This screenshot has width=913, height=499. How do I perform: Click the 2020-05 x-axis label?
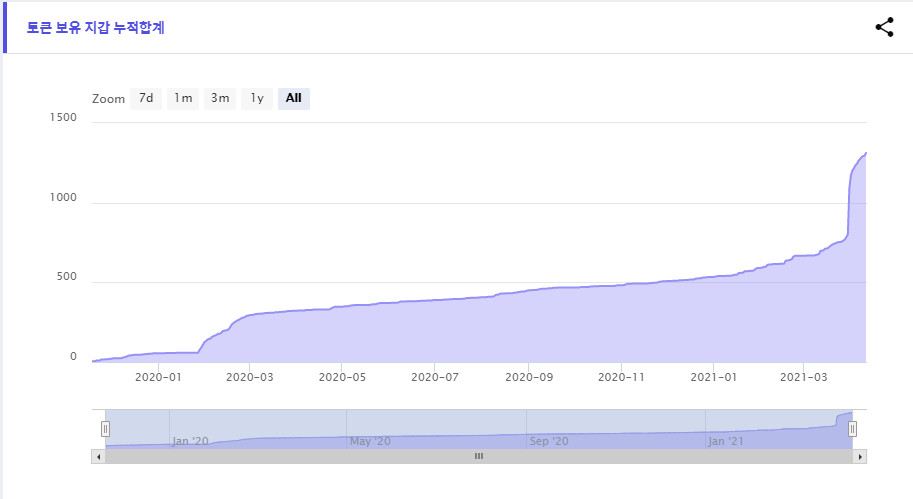click(x=342, y=377)
